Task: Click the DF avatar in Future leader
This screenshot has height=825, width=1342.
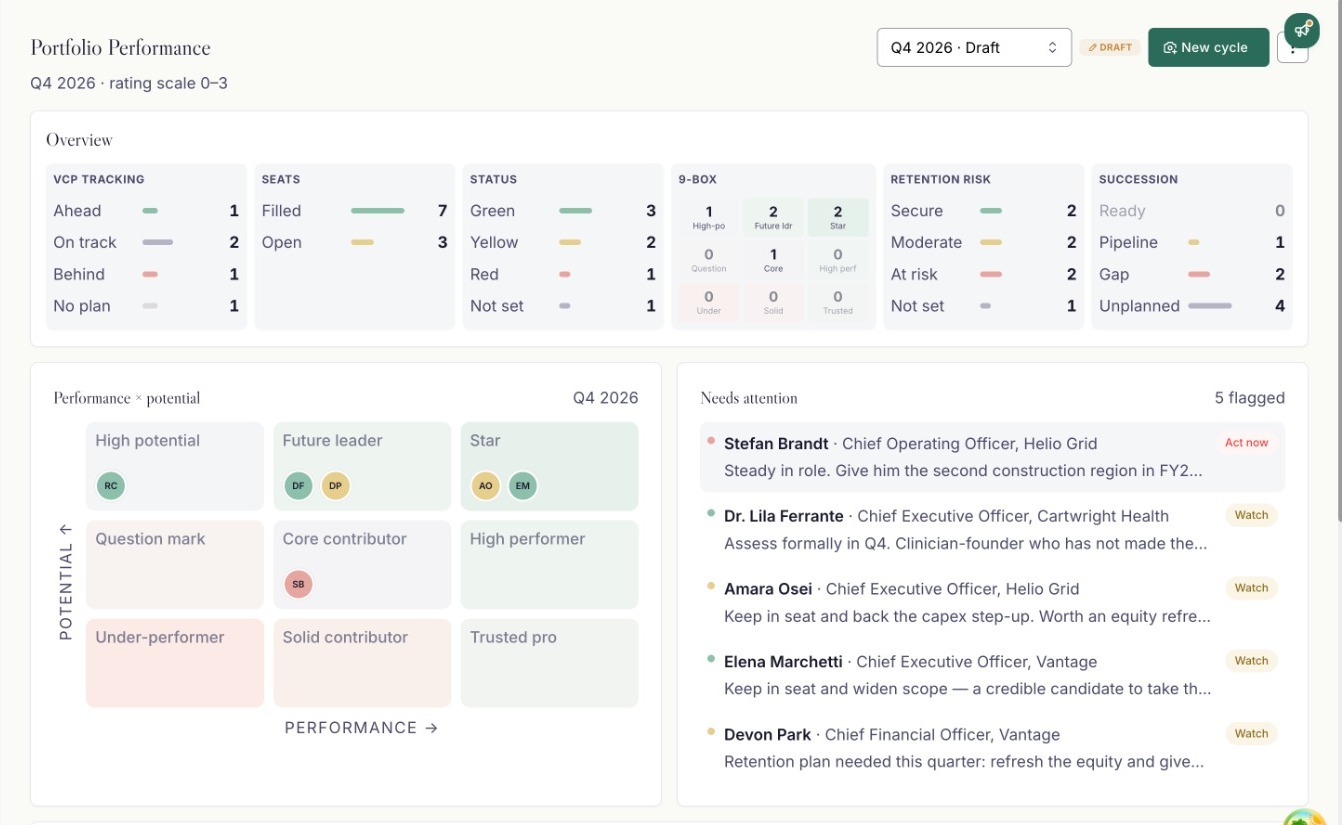Action: point(298,486)
